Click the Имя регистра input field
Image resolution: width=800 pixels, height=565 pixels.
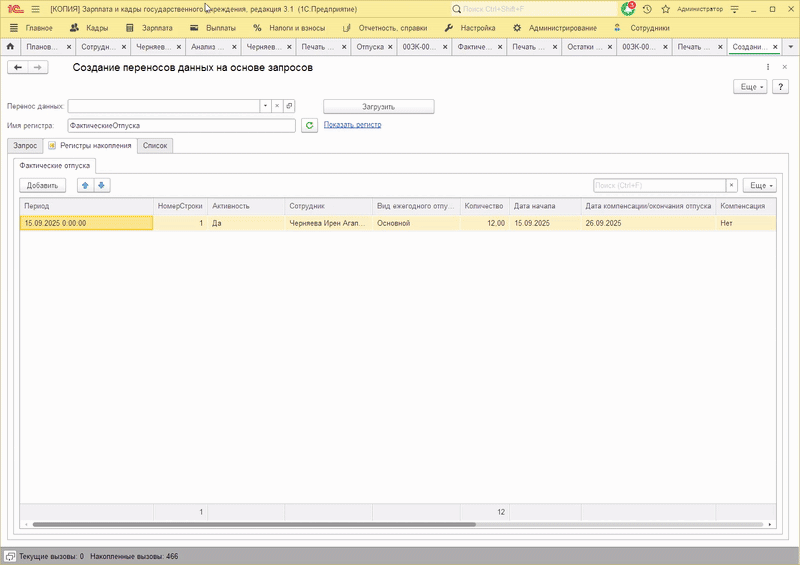181,126
